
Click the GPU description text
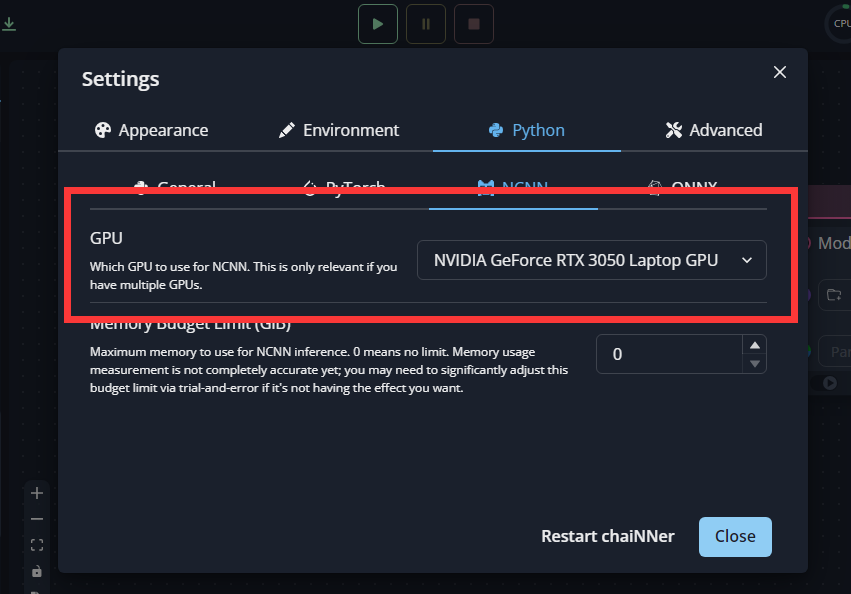point(243,276)
